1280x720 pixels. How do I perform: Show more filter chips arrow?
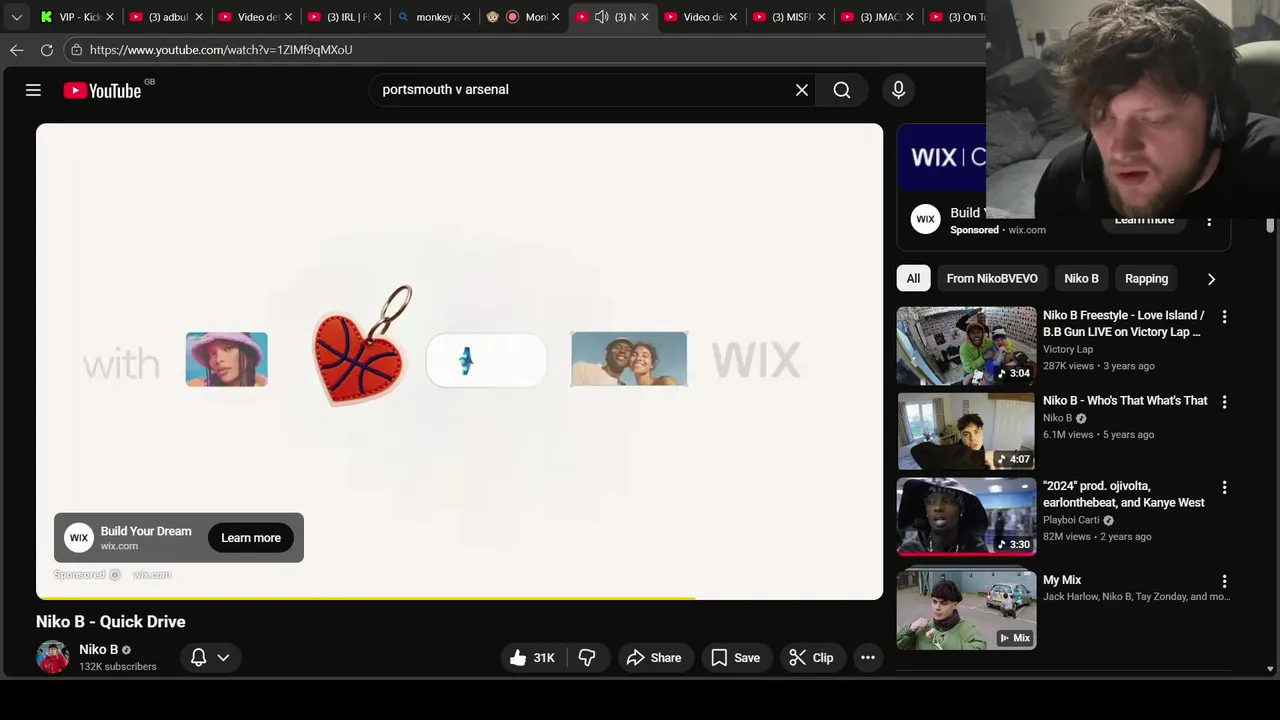(x=1211, y=279)
